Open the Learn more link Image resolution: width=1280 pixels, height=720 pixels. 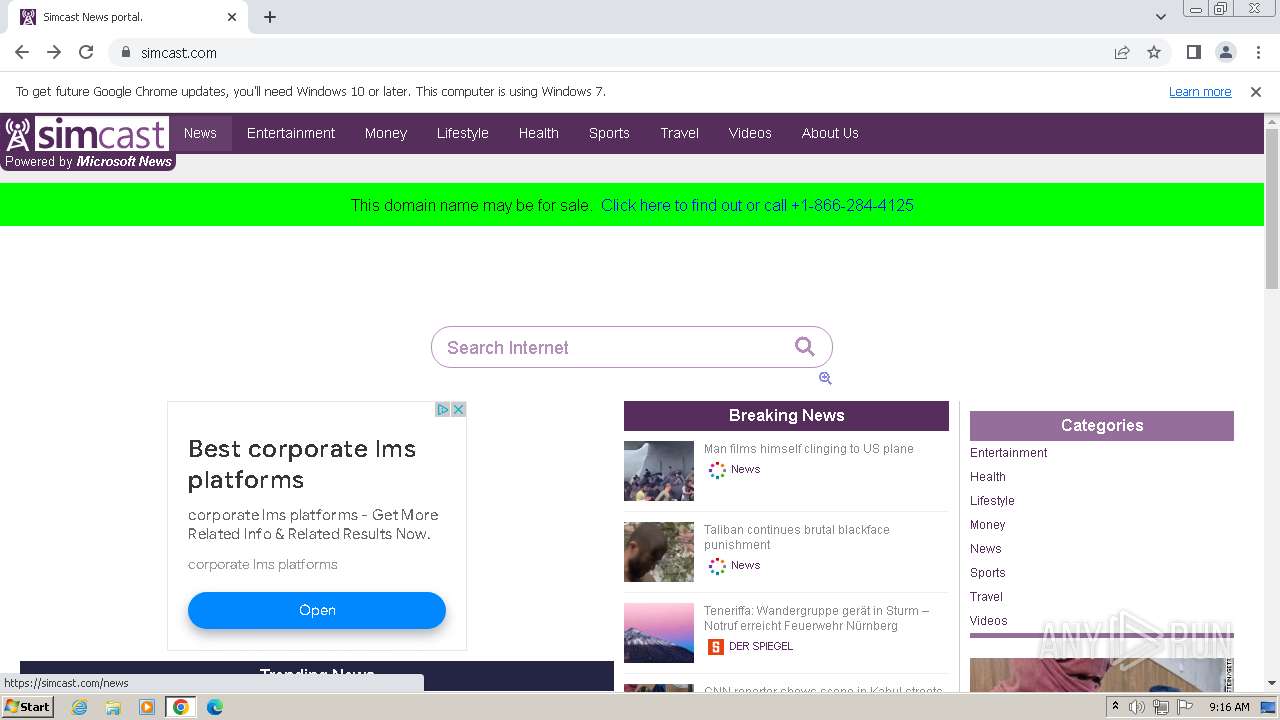pos(1200,92)
